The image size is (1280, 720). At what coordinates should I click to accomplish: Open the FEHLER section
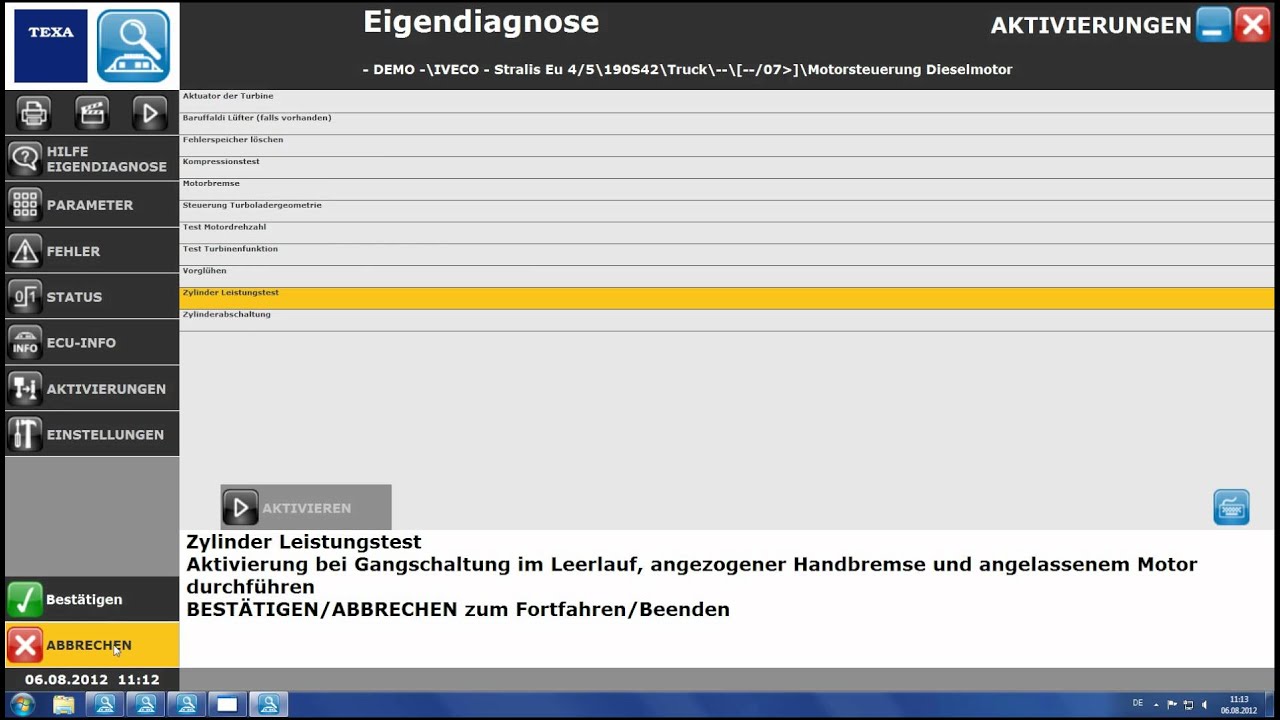coord(92,251)
